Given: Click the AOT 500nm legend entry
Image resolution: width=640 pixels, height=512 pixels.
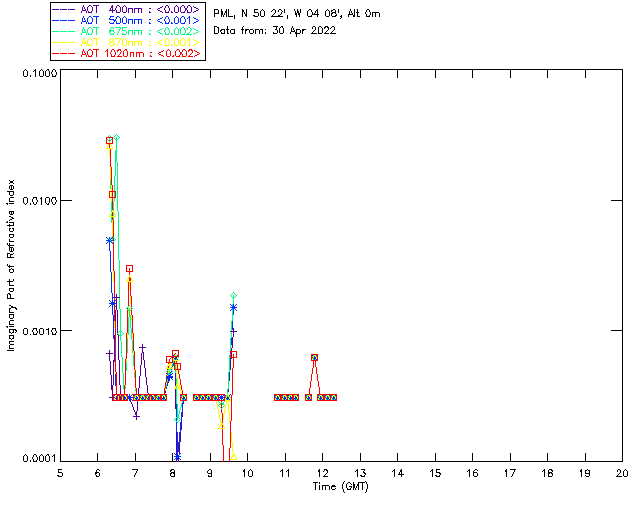Looking at the screenshot, I should 126,20.
